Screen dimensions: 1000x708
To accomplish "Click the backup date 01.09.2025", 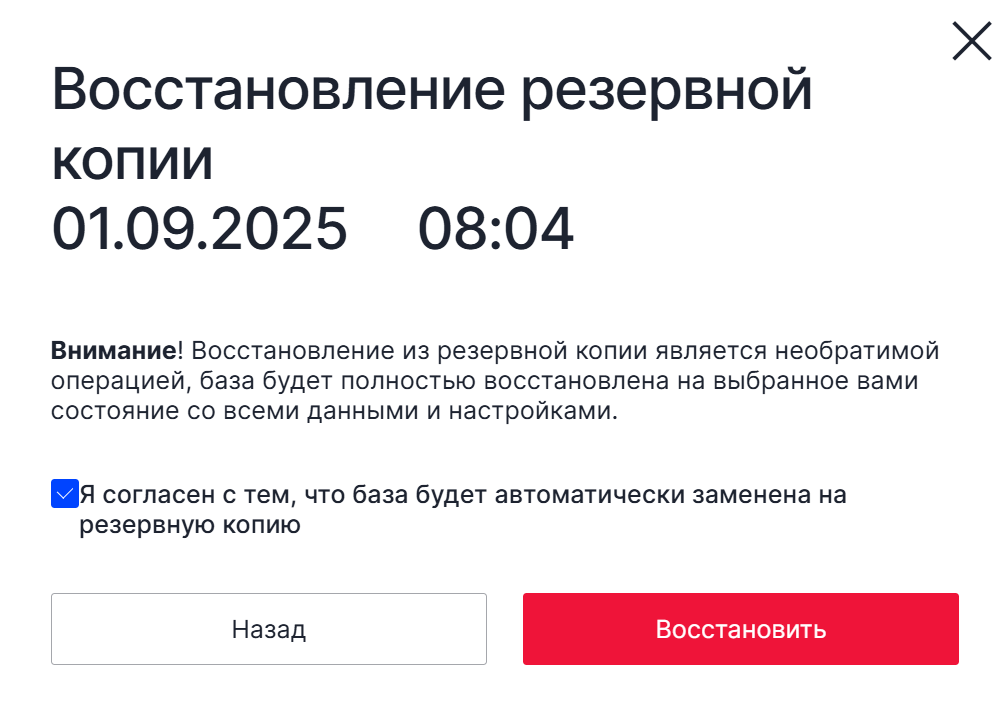I will click(200, 228).
